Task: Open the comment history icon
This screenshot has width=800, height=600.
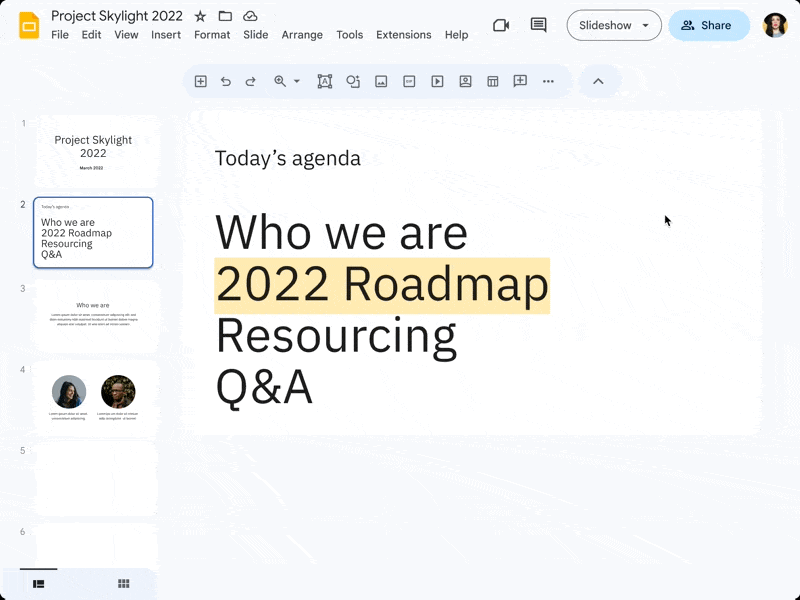Action: (537, 25)
